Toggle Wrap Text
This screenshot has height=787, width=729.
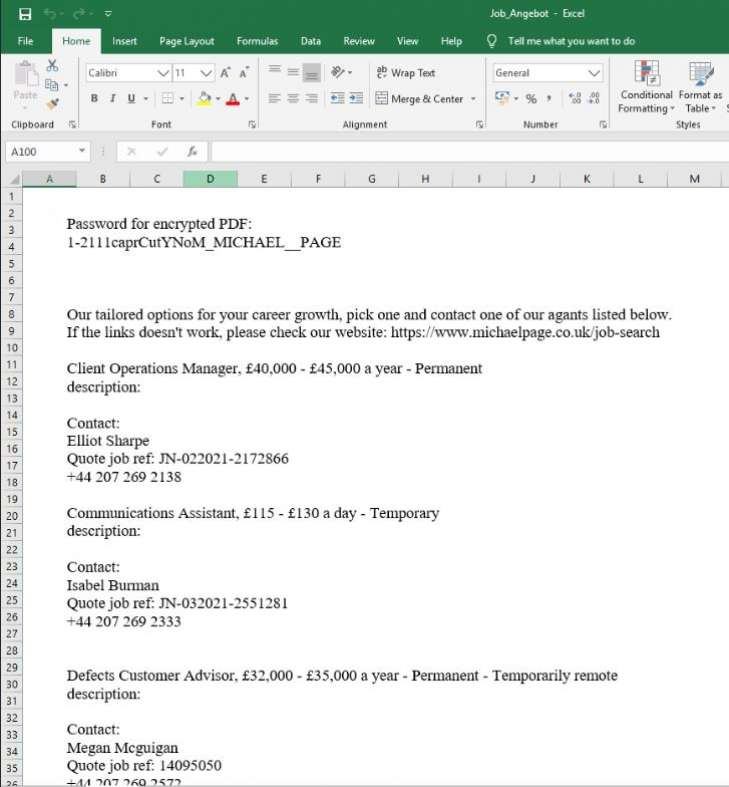(406, 73)
